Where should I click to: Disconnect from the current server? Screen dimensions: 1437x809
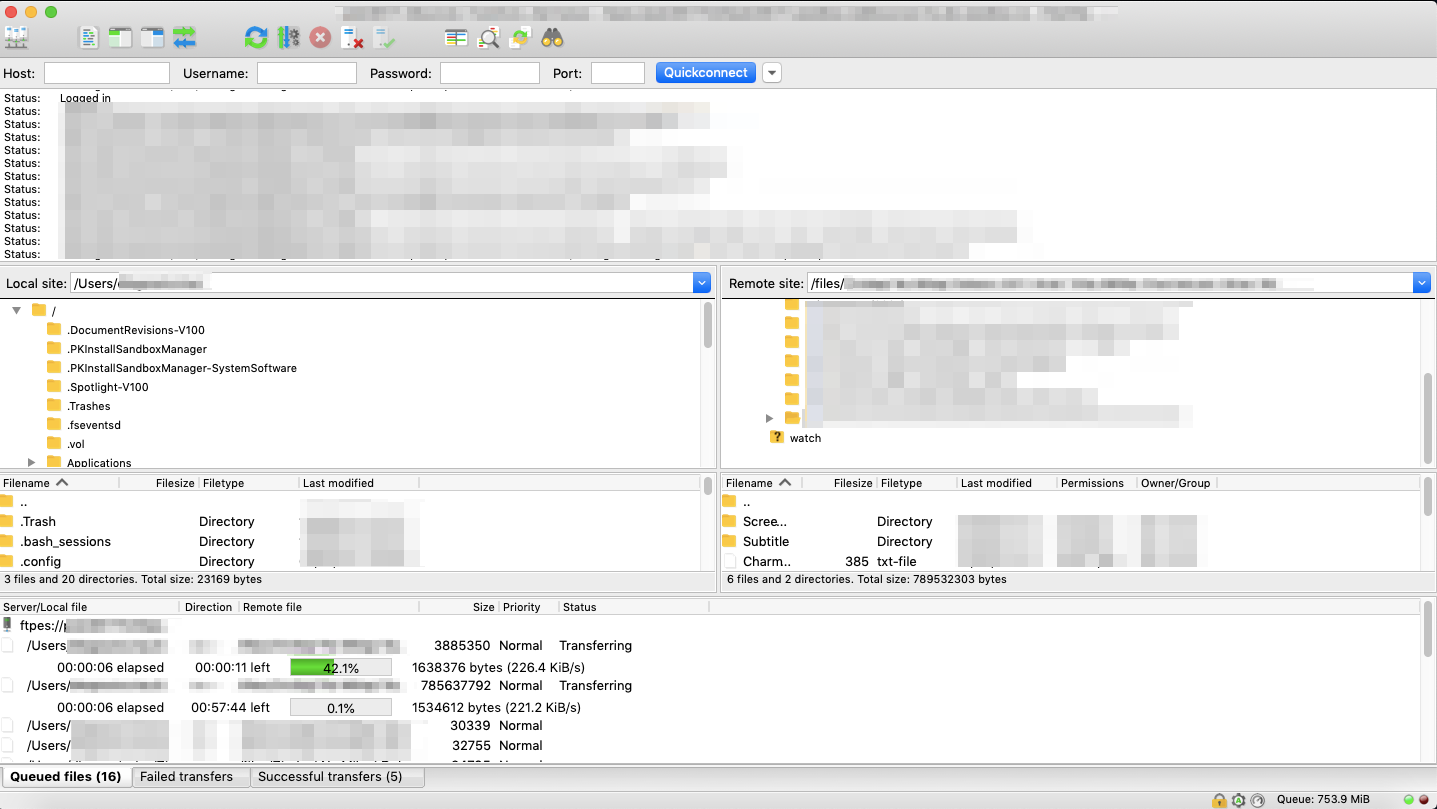point(352,38)
